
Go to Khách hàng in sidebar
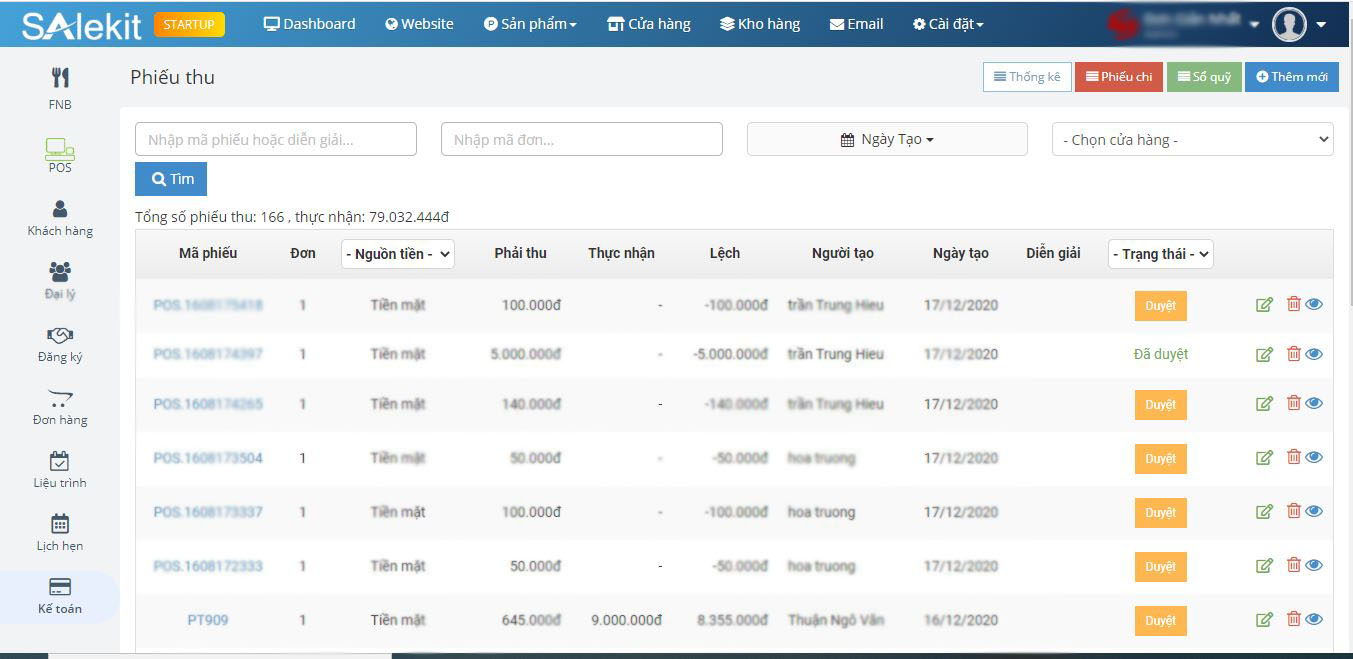(x=60, y=209)
